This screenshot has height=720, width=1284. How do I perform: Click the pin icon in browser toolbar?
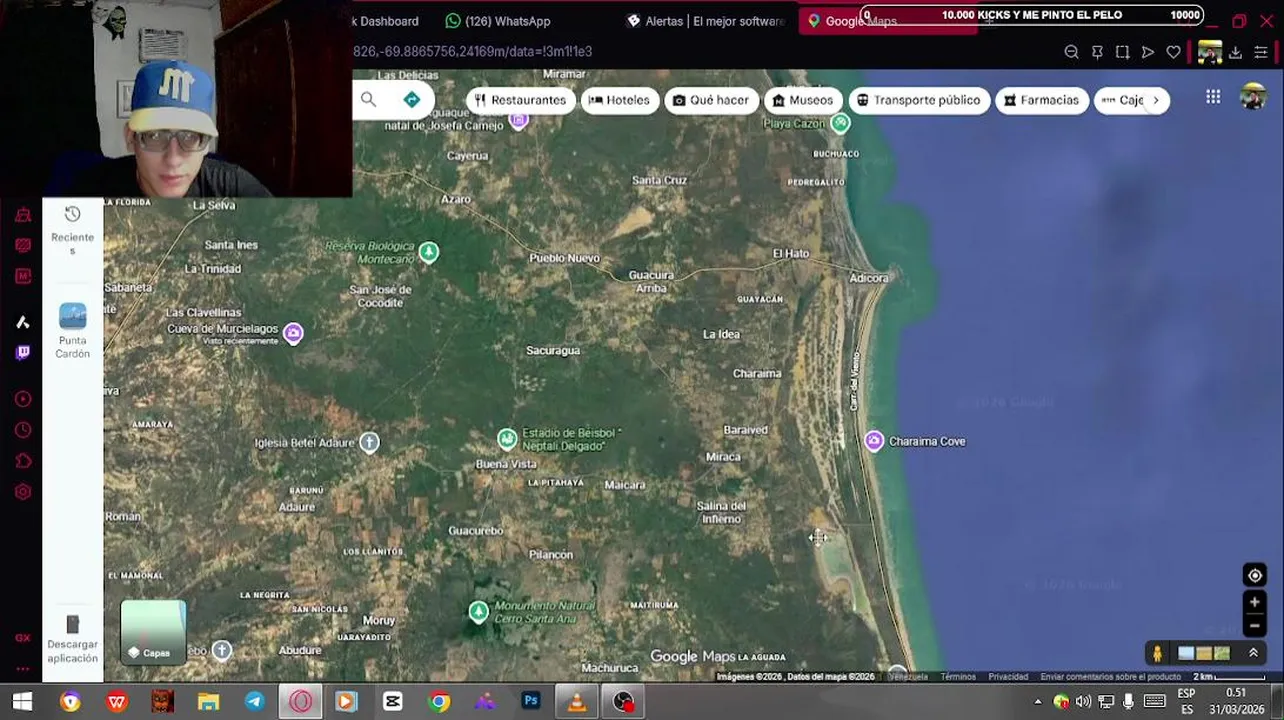point(1097,52)
